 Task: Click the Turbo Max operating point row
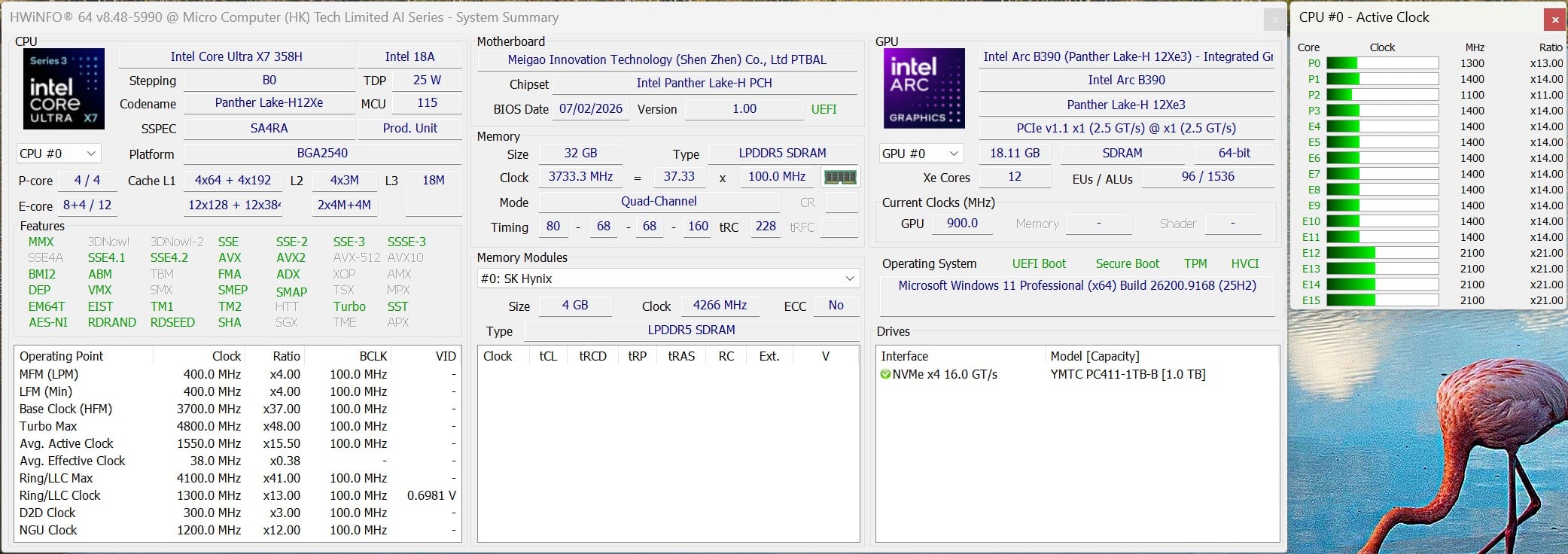click(x=237, y=426)
